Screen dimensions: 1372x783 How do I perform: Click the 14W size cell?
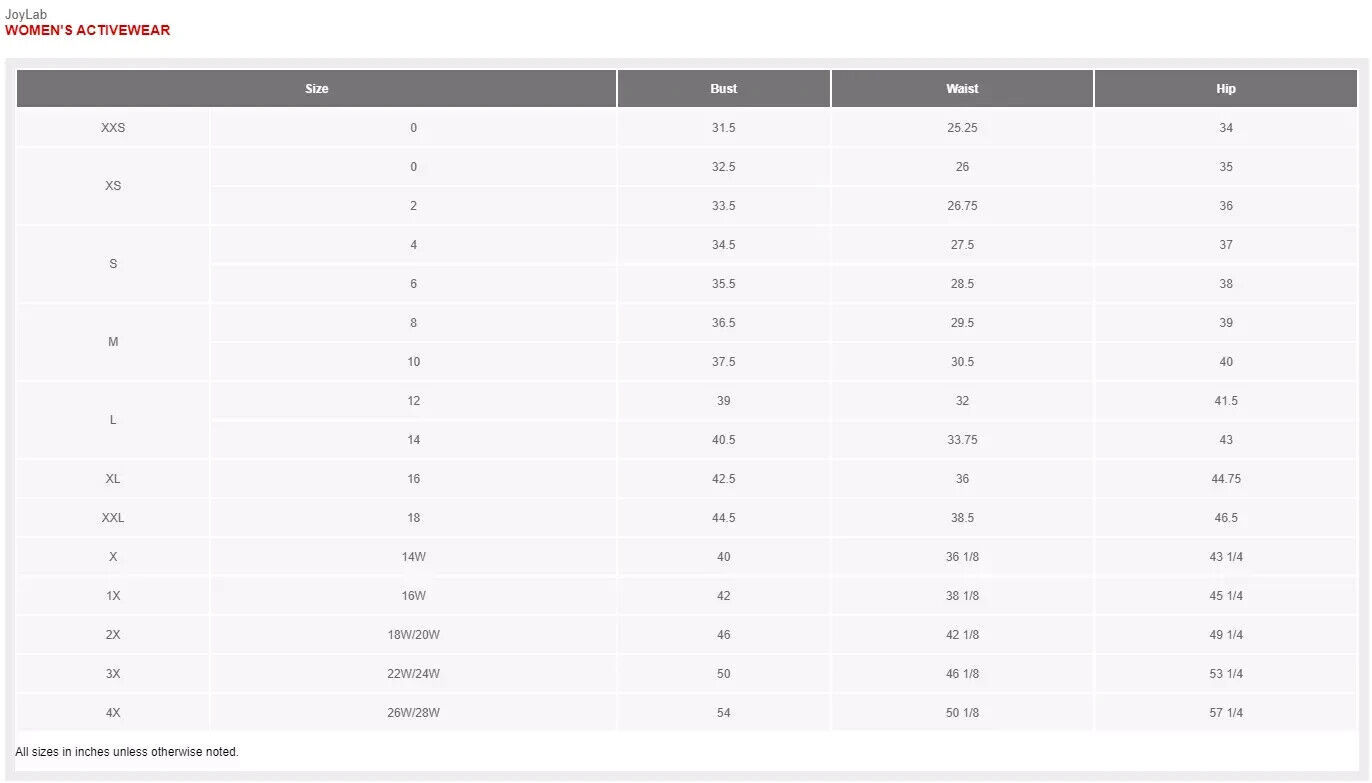coord(414,557)
